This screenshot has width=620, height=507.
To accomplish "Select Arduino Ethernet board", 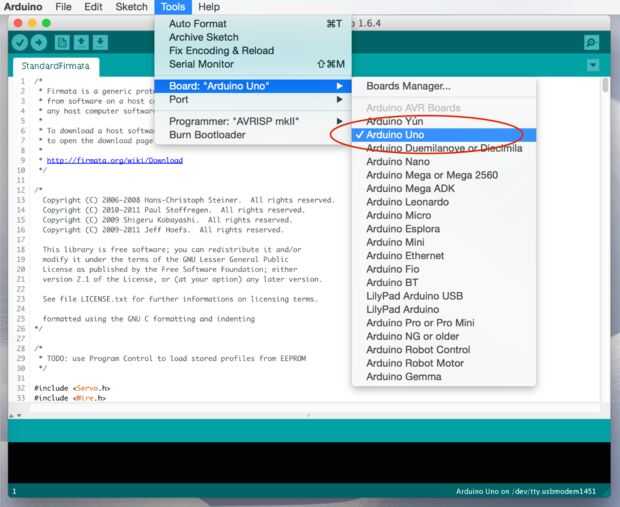I will click(x=444, y=256).
